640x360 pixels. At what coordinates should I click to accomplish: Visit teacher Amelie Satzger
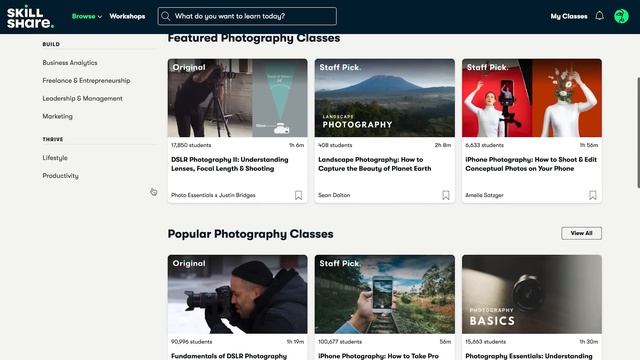click(x=484, y=195)
